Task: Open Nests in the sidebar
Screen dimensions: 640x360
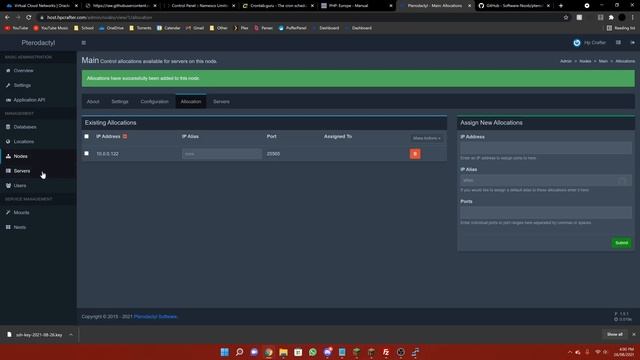Action: [x=20, y=227]
